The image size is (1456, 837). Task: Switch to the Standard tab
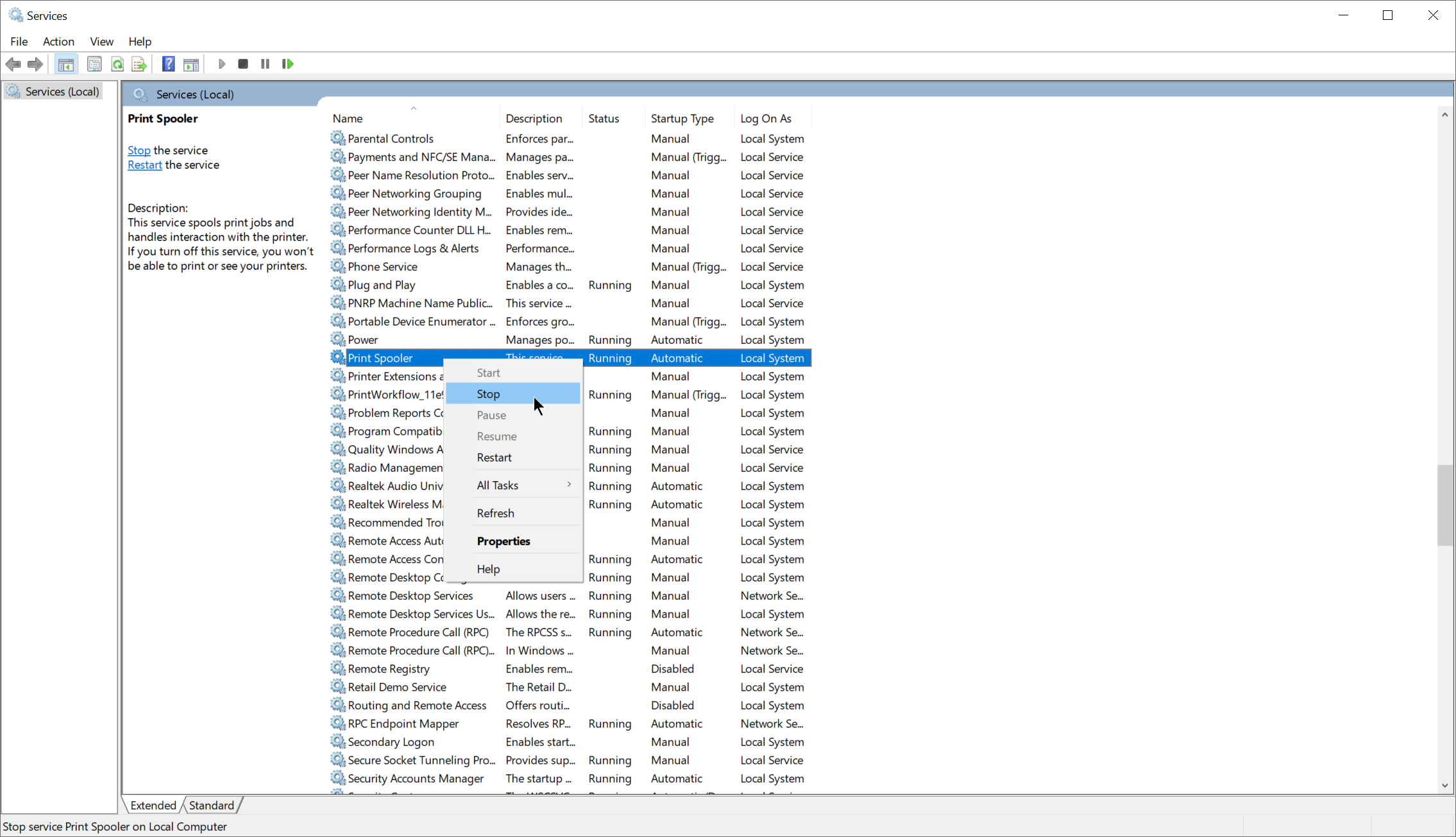211,806
